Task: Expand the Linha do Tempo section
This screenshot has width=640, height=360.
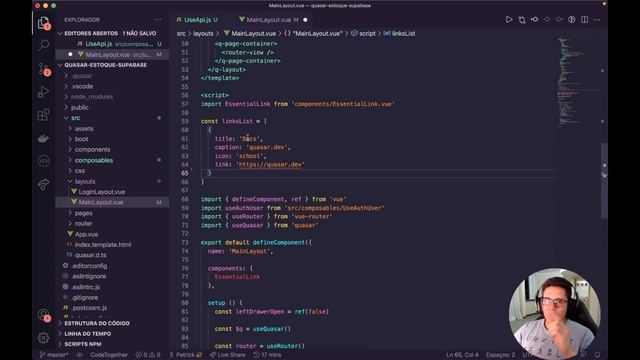Action: pos(112,334)
